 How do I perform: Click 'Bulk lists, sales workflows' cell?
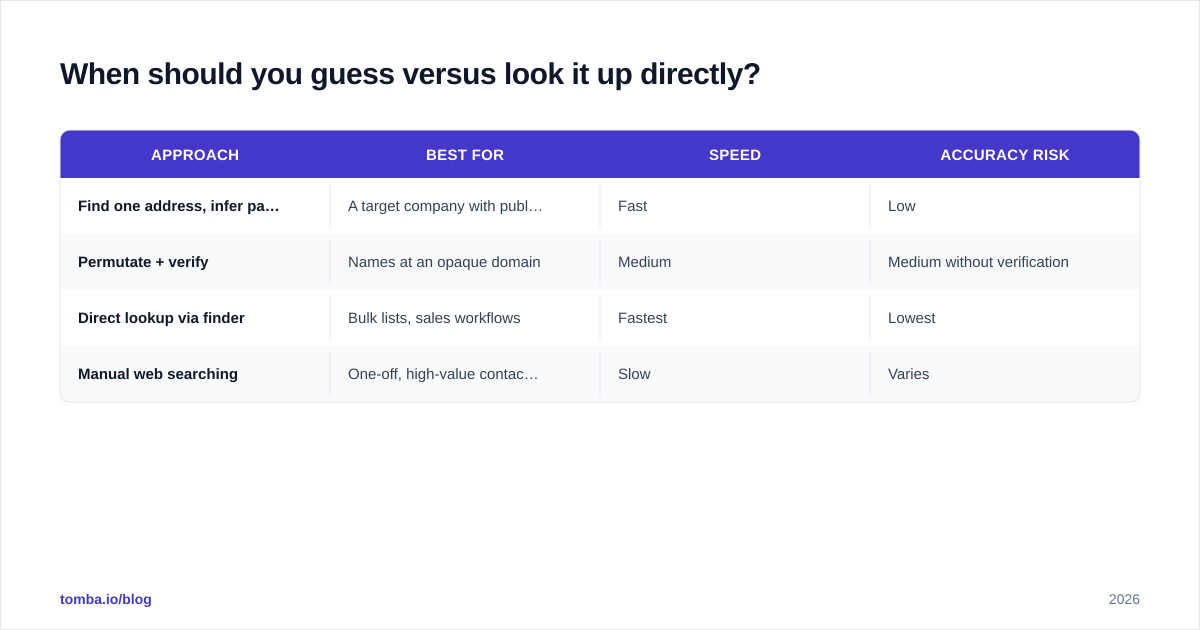(465, 318)
